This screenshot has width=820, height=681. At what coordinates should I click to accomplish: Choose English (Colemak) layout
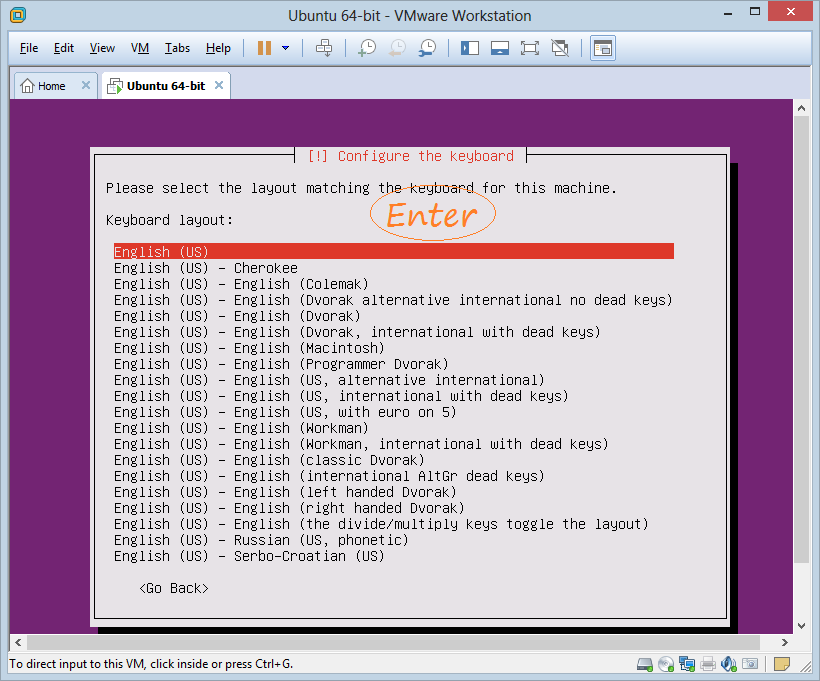(x=241, y=284)
